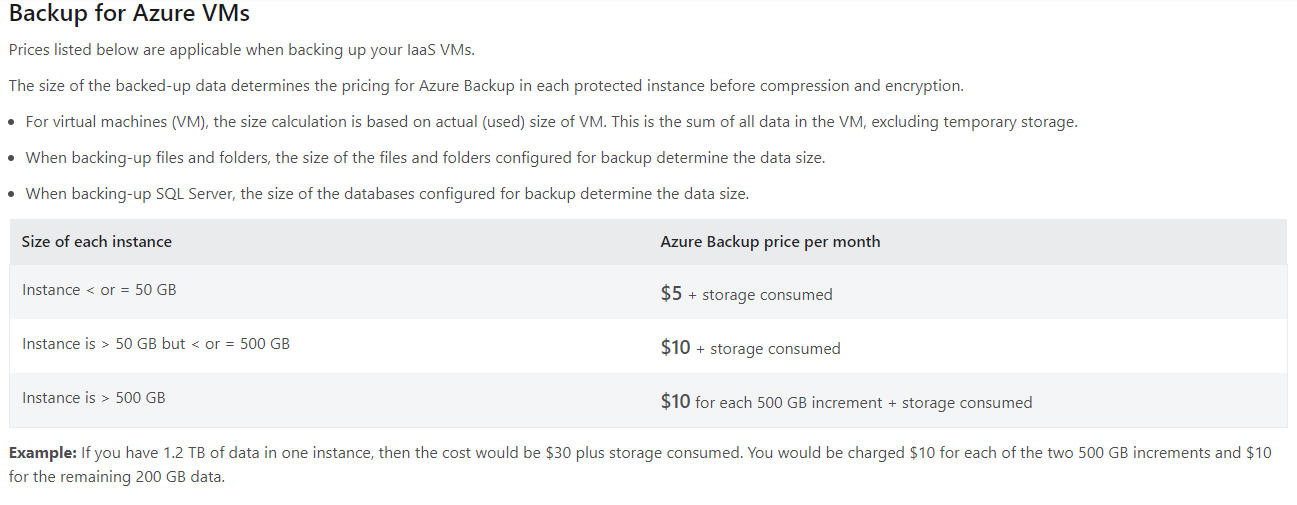Click "storage consumed" text in second price row
Screen dimensions: 1297x505
775,349
